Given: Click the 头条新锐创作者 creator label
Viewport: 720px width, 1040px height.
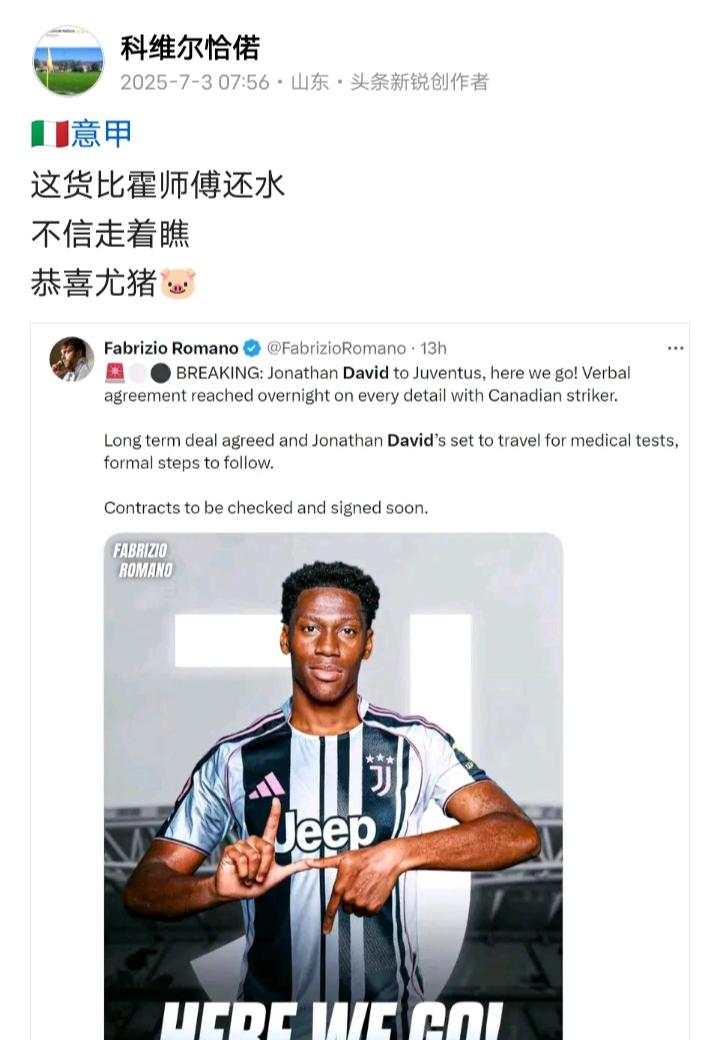Looking at the screenshot, I should click(x=420, y=82).
